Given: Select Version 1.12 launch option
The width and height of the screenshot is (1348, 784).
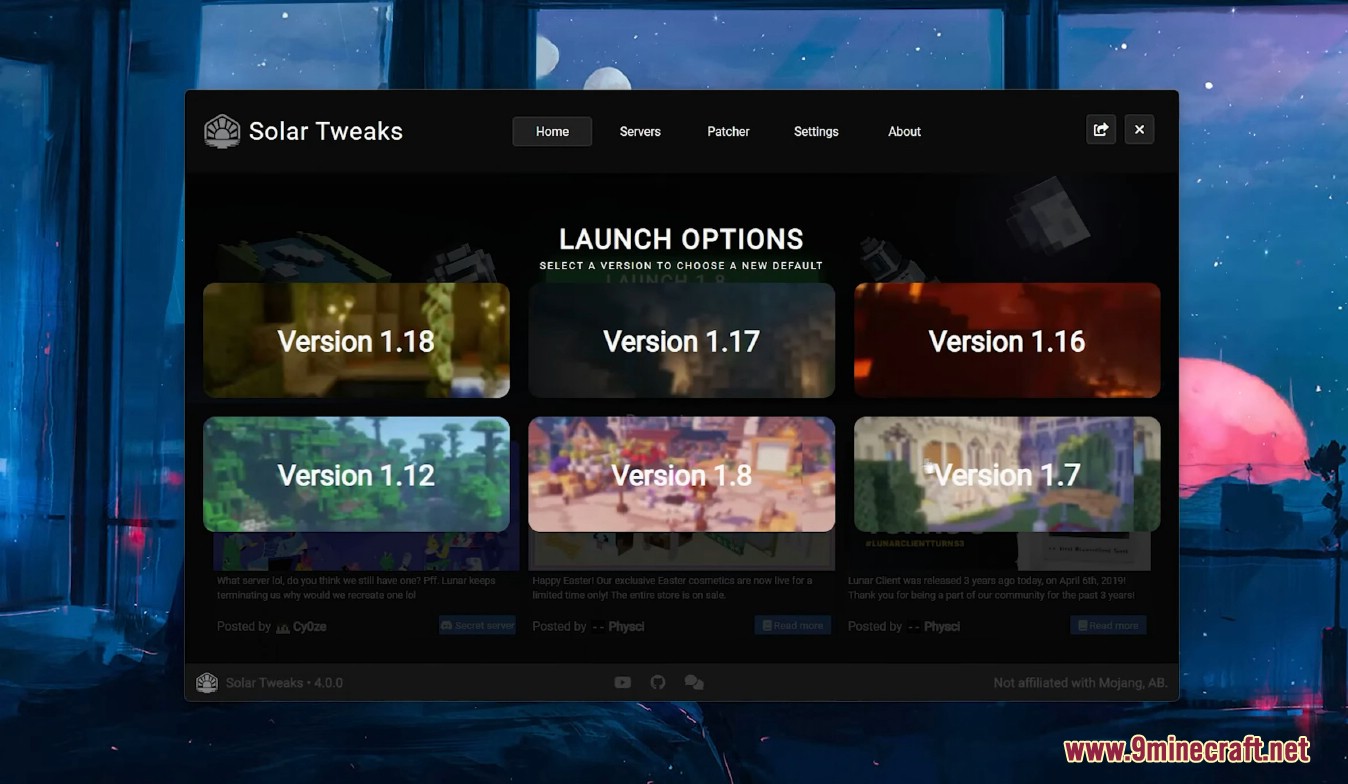Looking at the screenshot, I should [356, 474].
